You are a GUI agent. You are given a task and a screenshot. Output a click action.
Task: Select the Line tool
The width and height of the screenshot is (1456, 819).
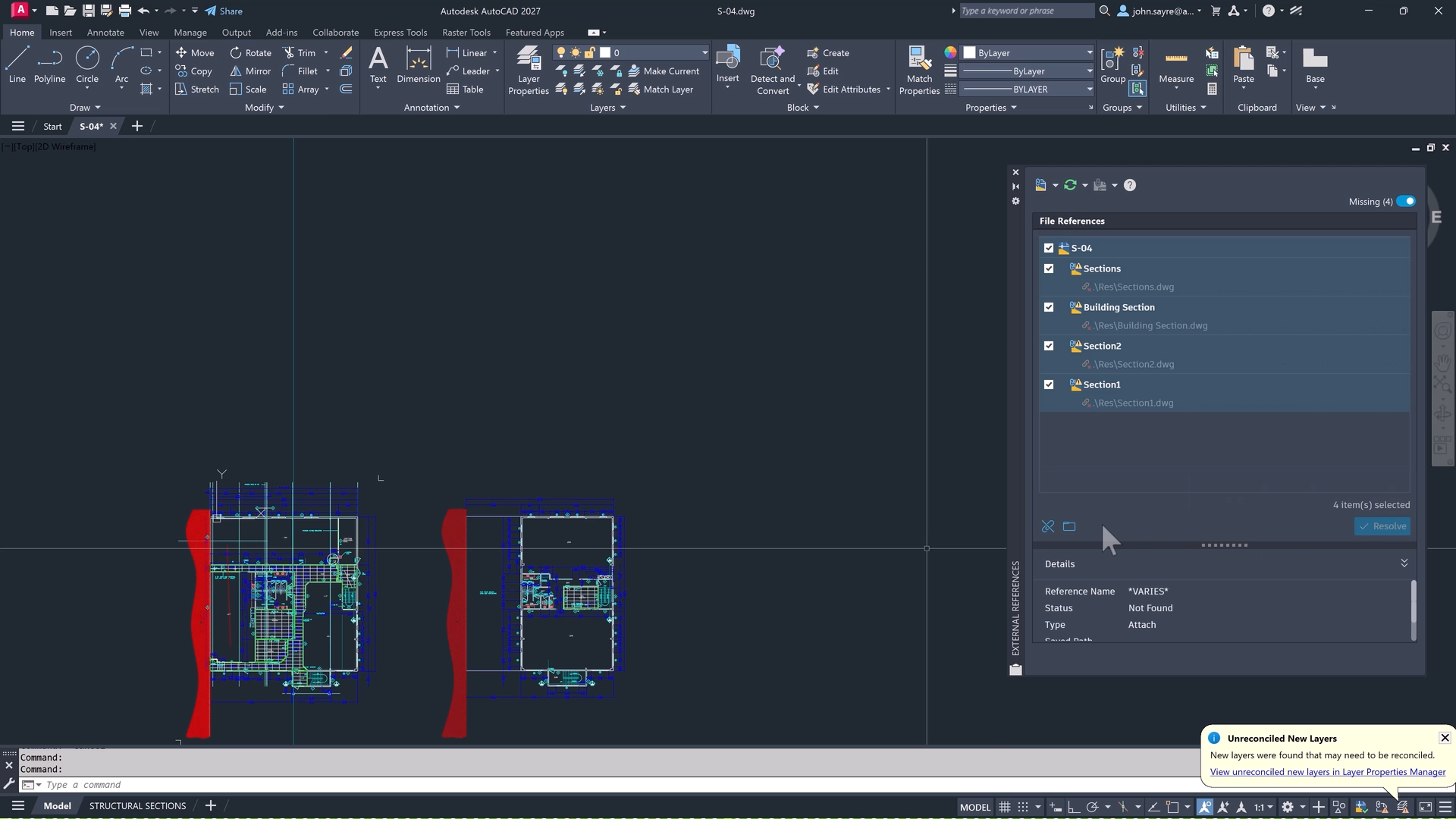coord(17,64)
